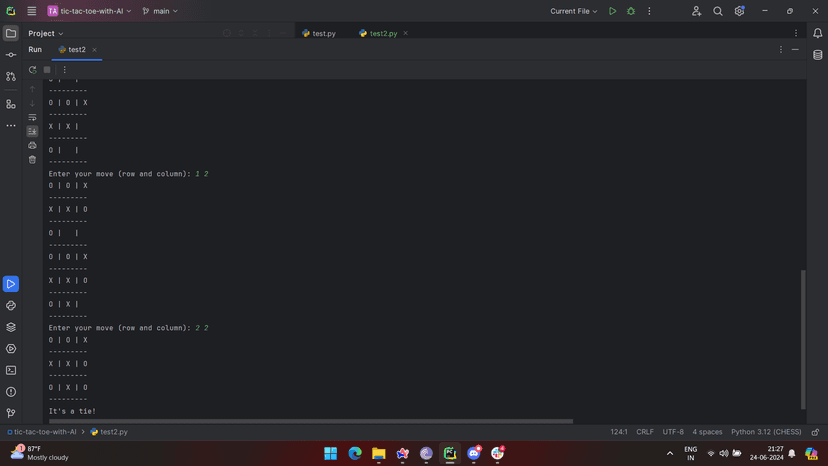The image size is (828, 466).
Task: Toggle scroll to end of output
Action: (32, 131)
